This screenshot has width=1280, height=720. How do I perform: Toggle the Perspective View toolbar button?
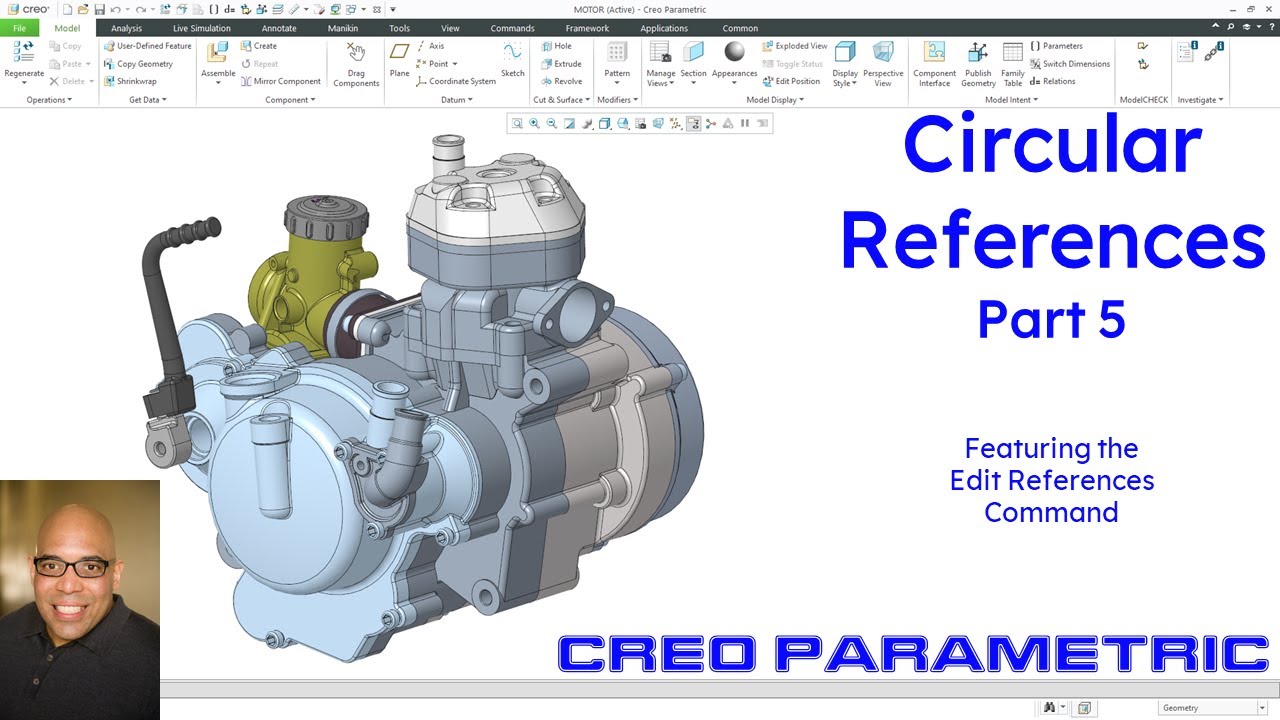[x=658, y=124]
